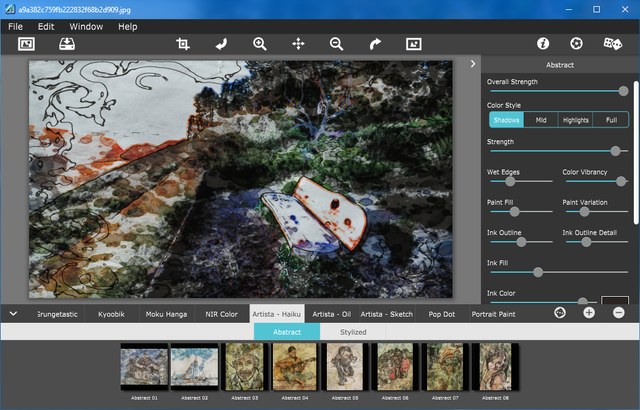Activate the pan move tool
Viewport: 640px width, 410px height.
point(298,44)
